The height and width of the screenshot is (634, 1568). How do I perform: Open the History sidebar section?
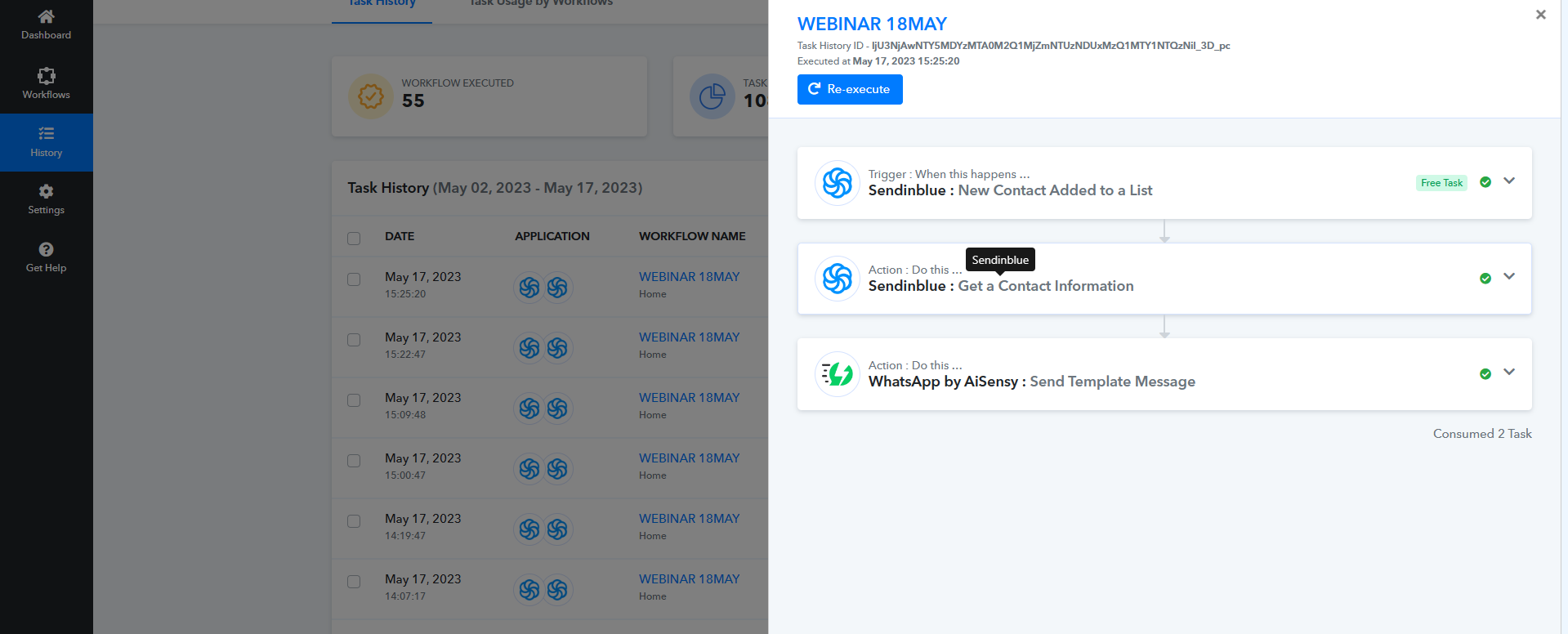[46, 142]
